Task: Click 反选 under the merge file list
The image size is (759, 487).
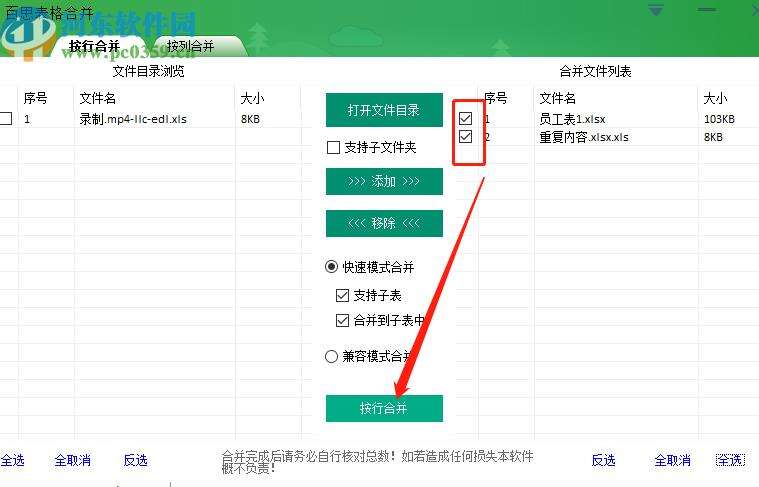Action: click(604, 460)
